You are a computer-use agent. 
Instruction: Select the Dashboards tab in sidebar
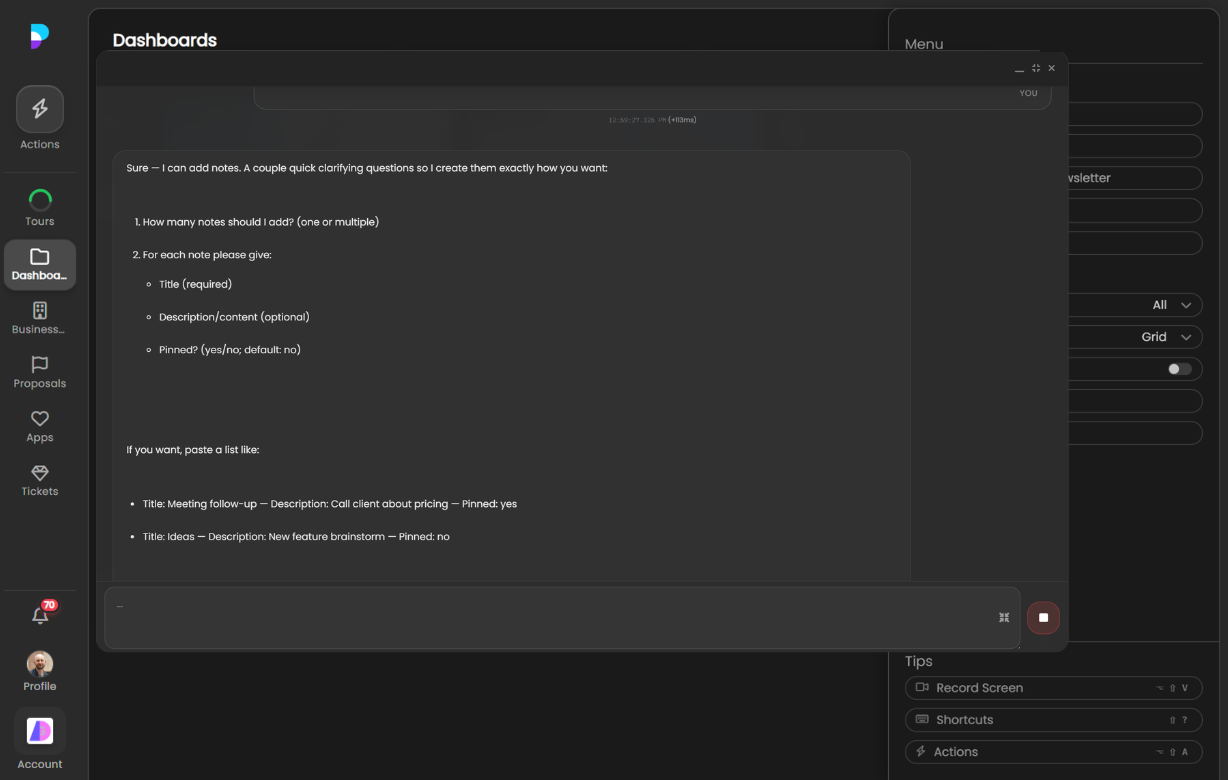[x=40, y=265]
